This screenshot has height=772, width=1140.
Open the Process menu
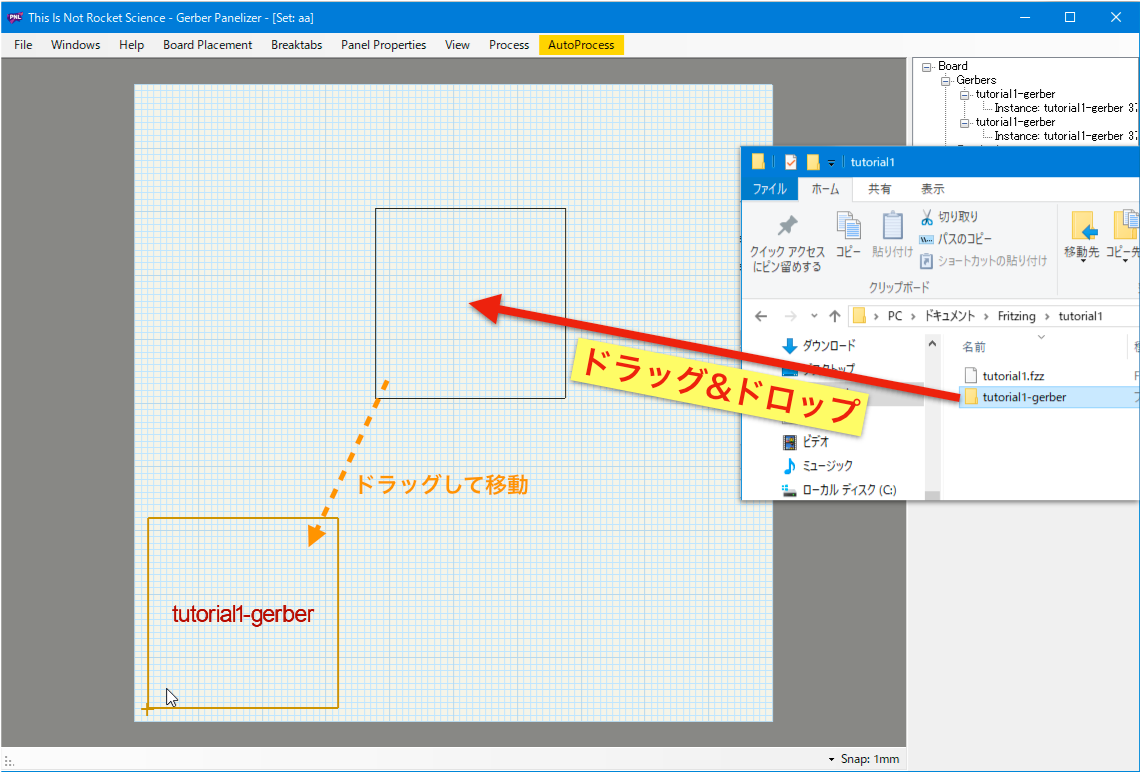(509, 45)
